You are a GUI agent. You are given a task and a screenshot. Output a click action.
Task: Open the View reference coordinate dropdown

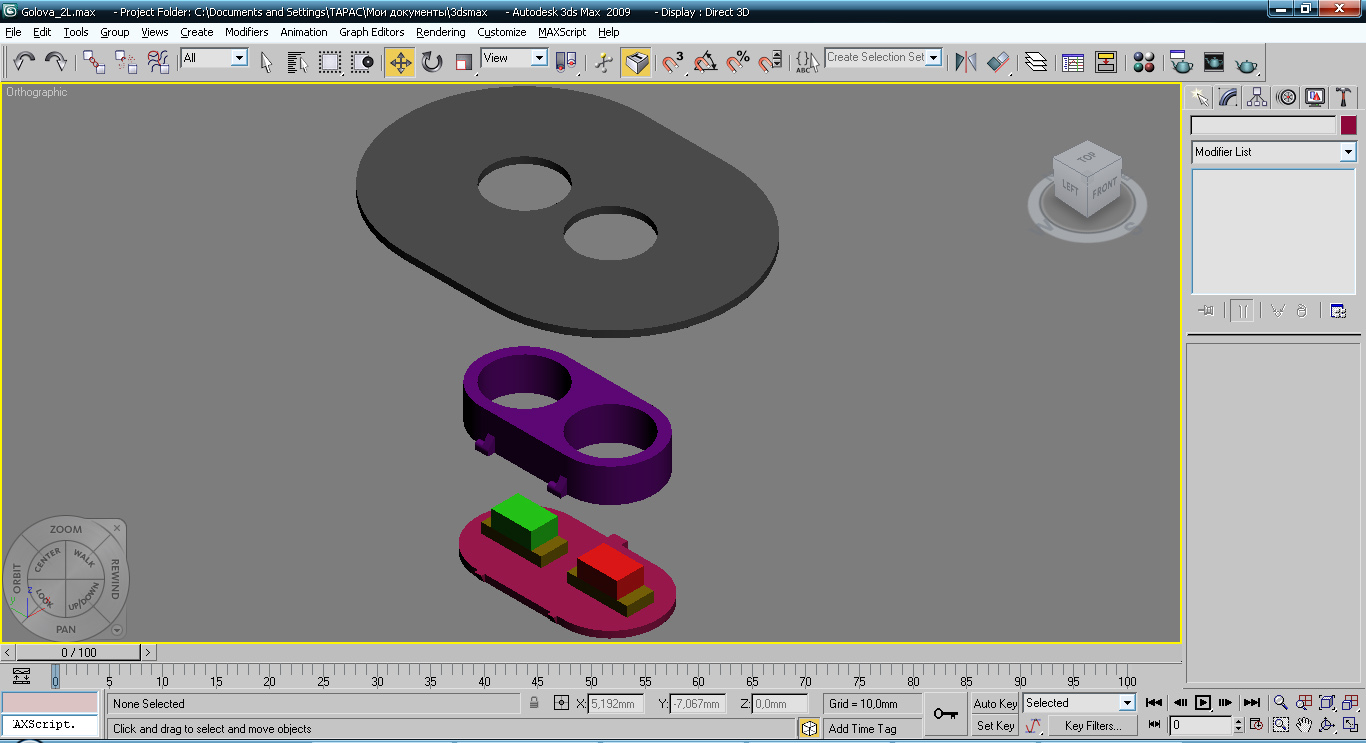pyautogui.click(x=539, y=58)
